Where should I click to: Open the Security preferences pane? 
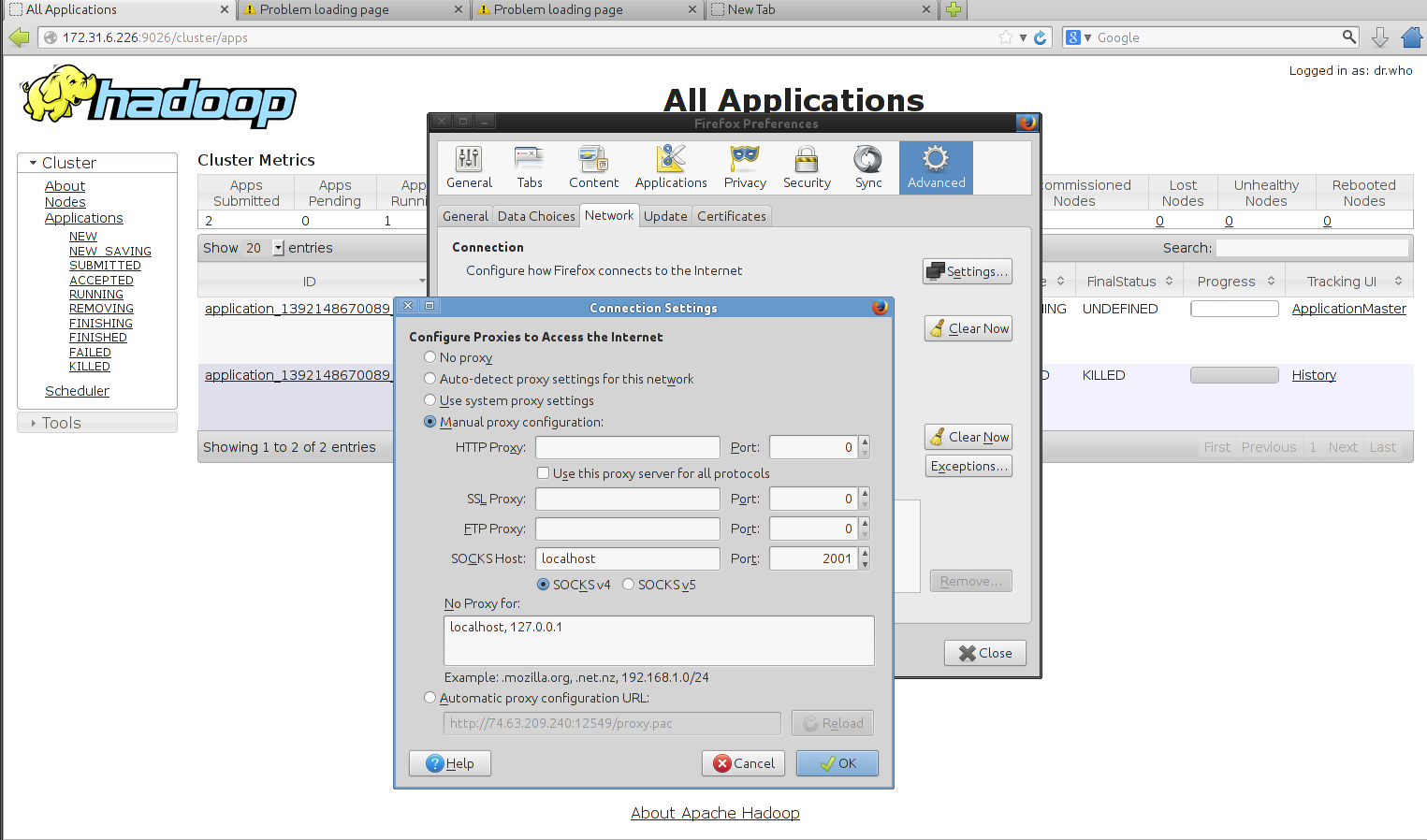(807, 167)
